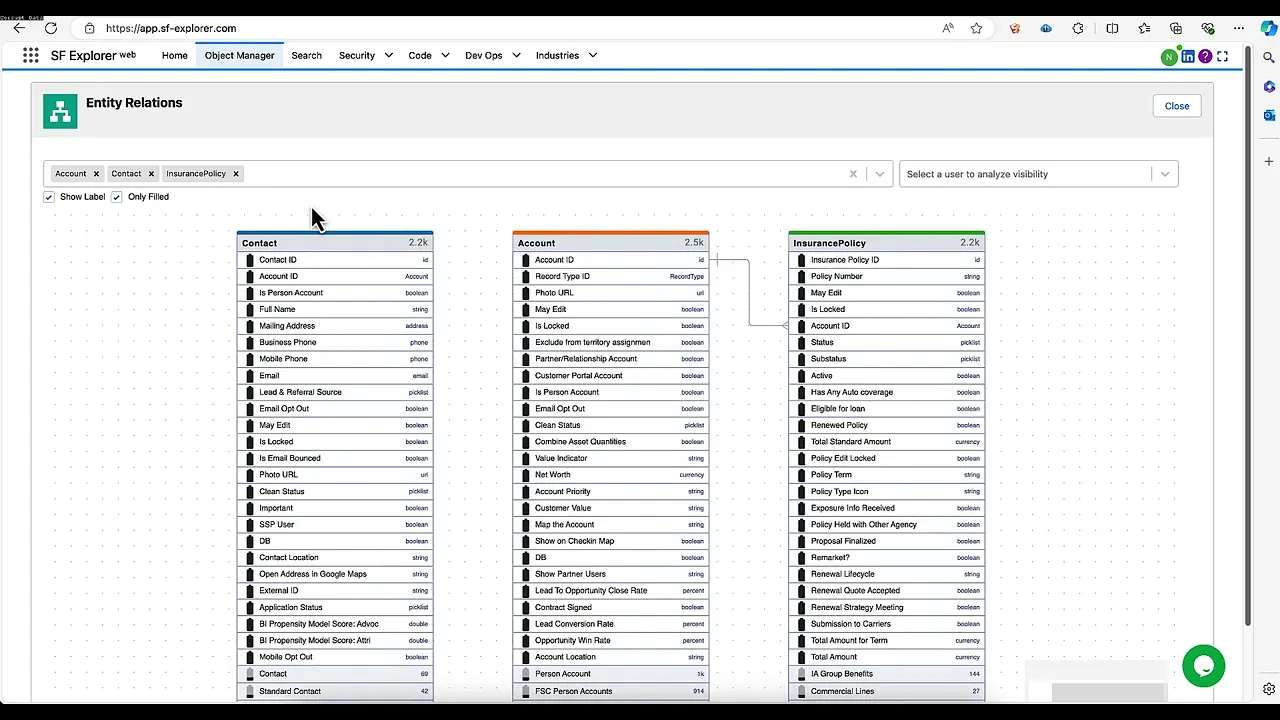Select the Mailing Address field in Contact

tap(335, 326)
